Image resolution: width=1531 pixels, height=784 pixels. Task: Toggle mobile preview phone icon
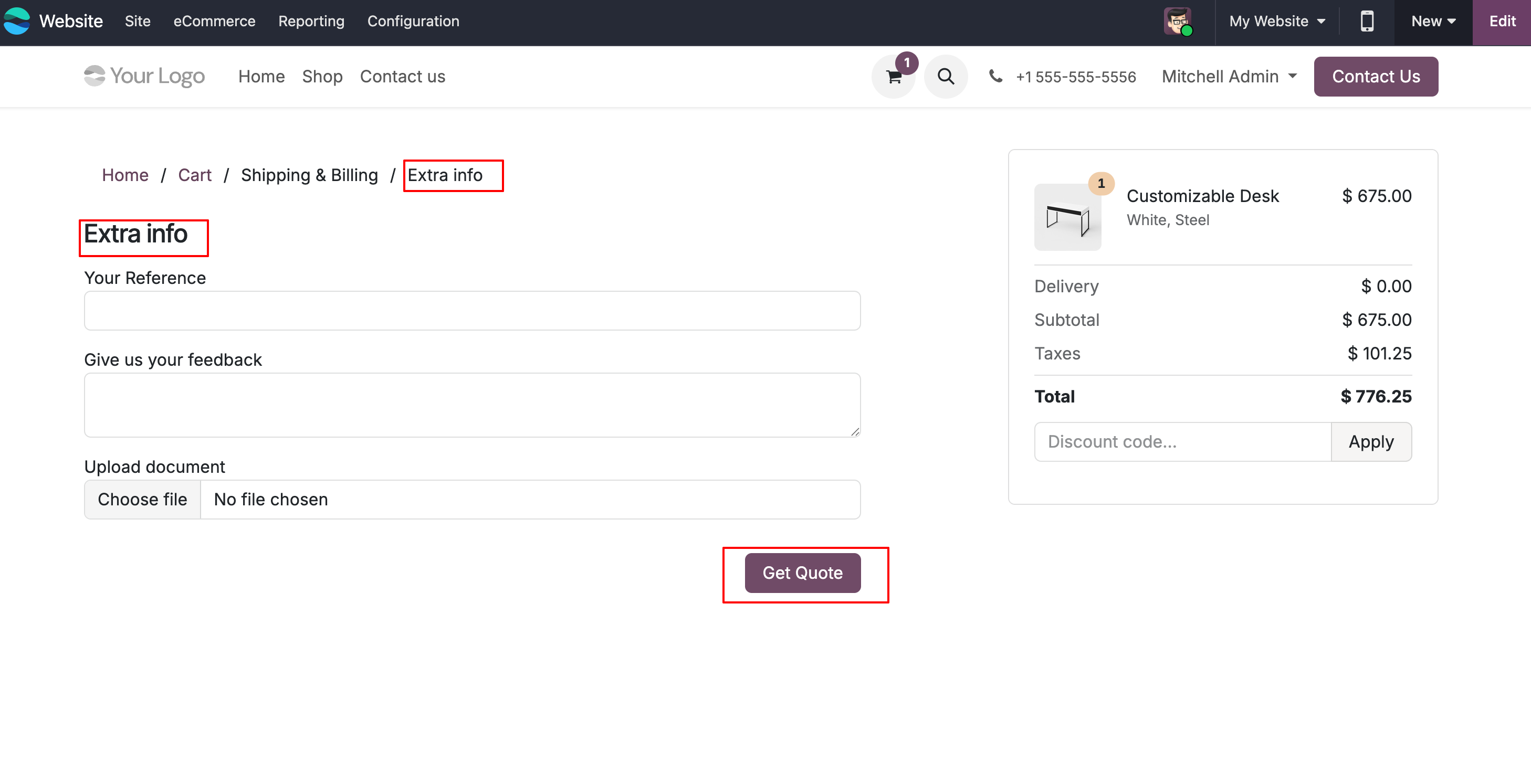tap(1367, 22)
